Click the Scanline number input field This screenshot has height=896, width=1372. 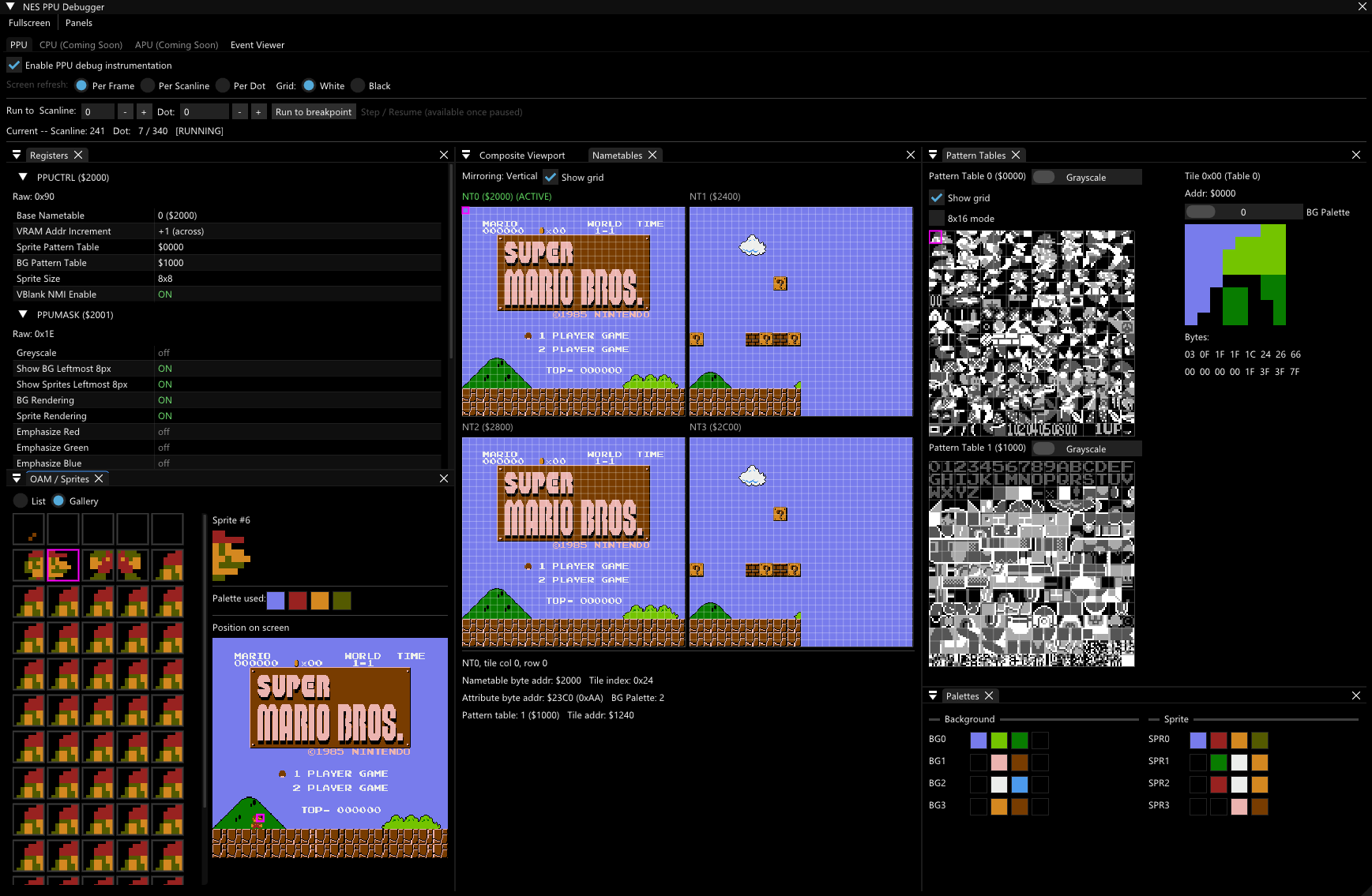point(98,112)
